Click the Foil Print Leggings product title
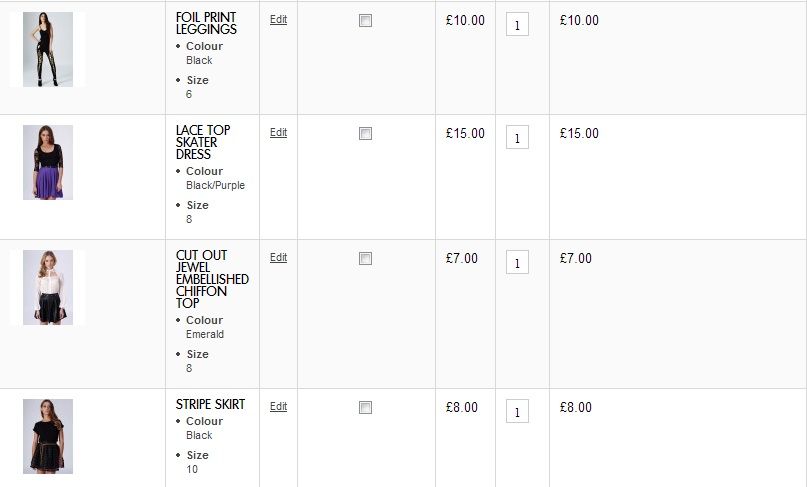 pyautogui.click(x=206, y=23)
